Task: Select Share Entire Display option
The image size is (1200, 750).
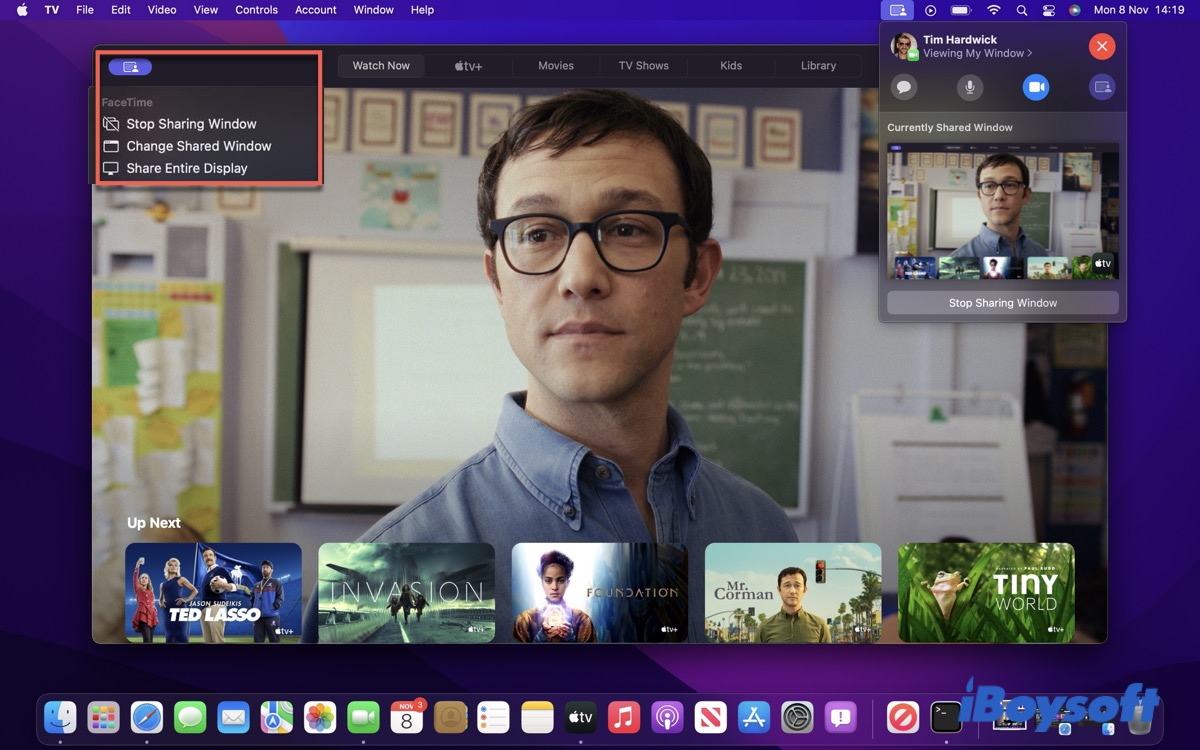Action: coord(186,168)
